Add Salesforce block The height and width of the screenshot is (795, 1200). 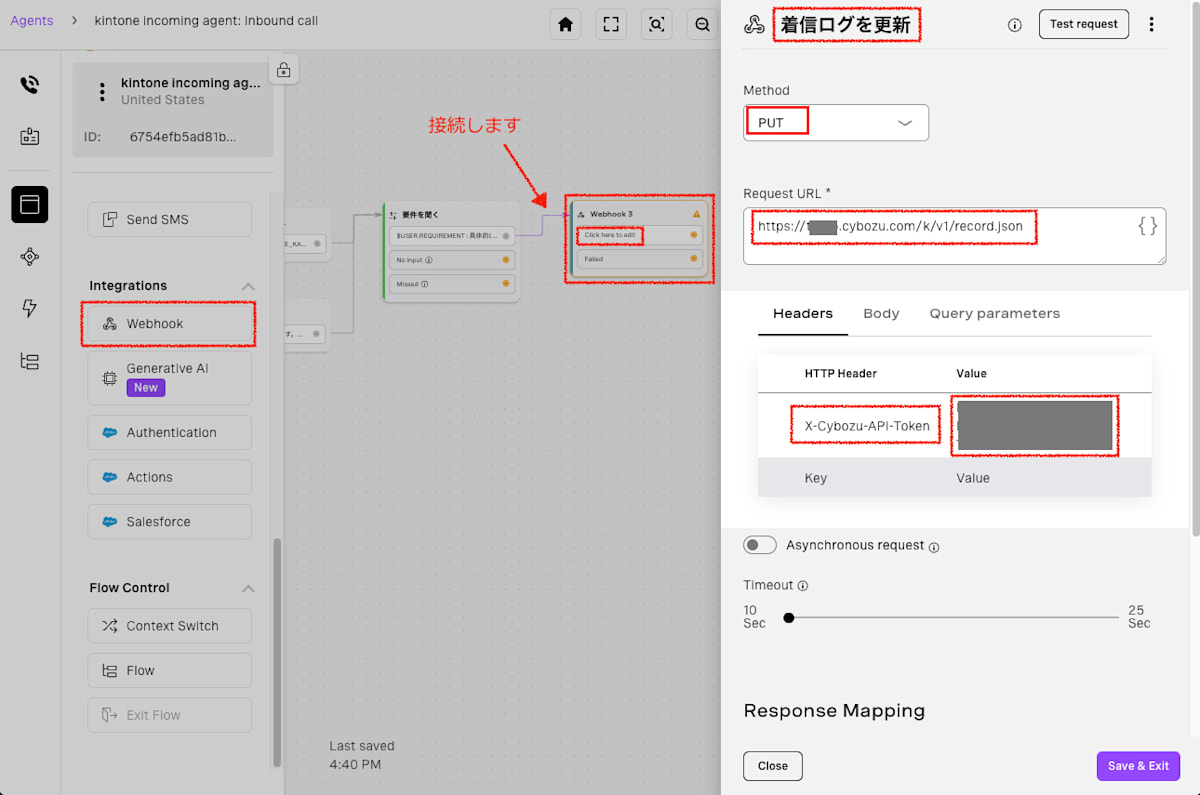[170, 522]
